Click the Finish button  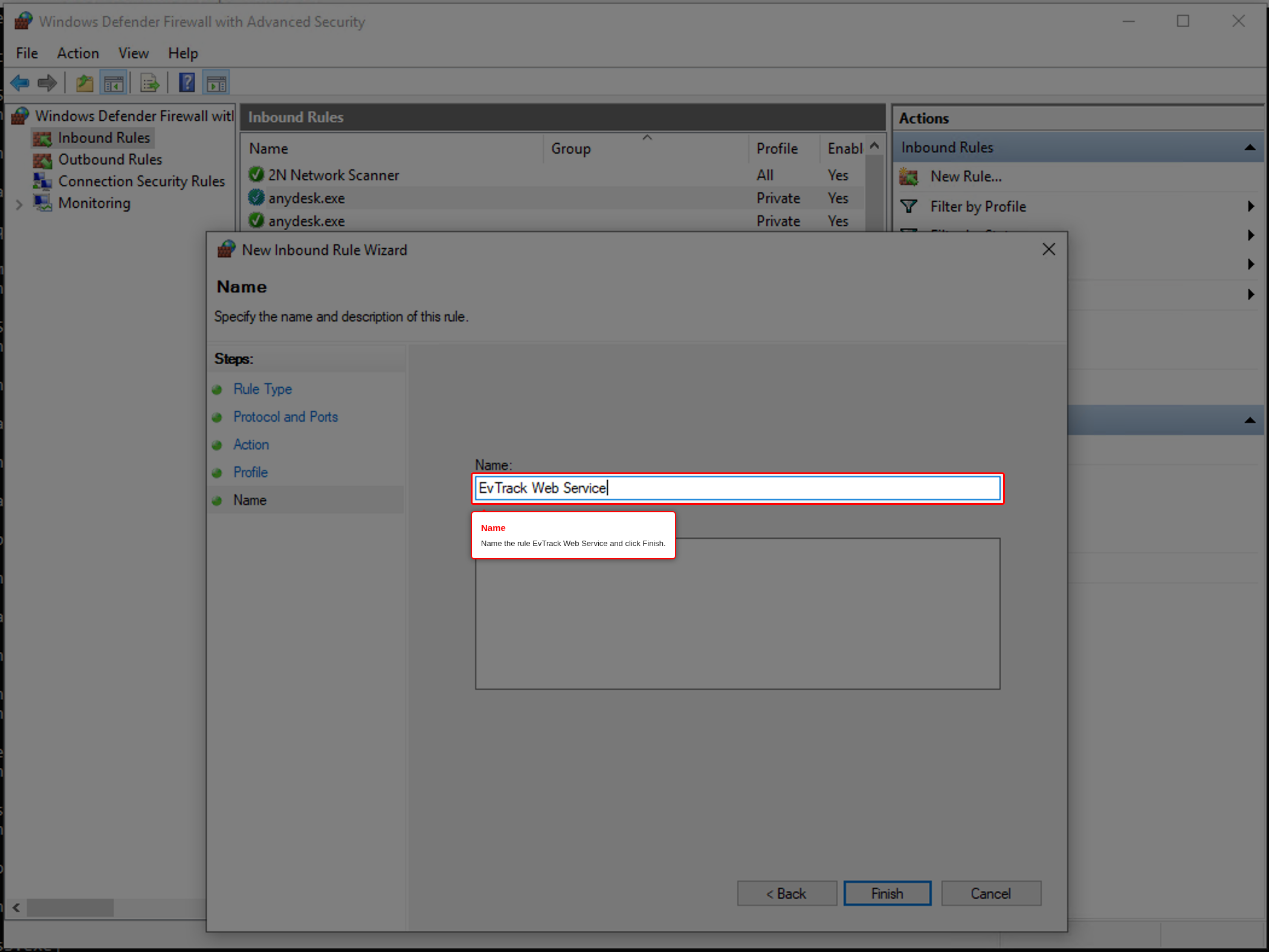[x=887, y=893]
